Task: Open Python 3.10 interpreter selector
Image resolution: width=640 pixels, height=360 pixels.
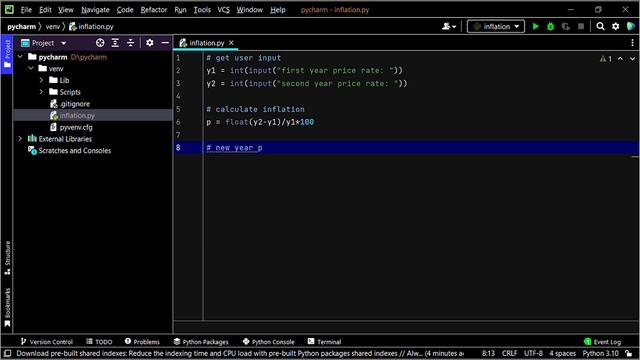Action: coord(600,353)
